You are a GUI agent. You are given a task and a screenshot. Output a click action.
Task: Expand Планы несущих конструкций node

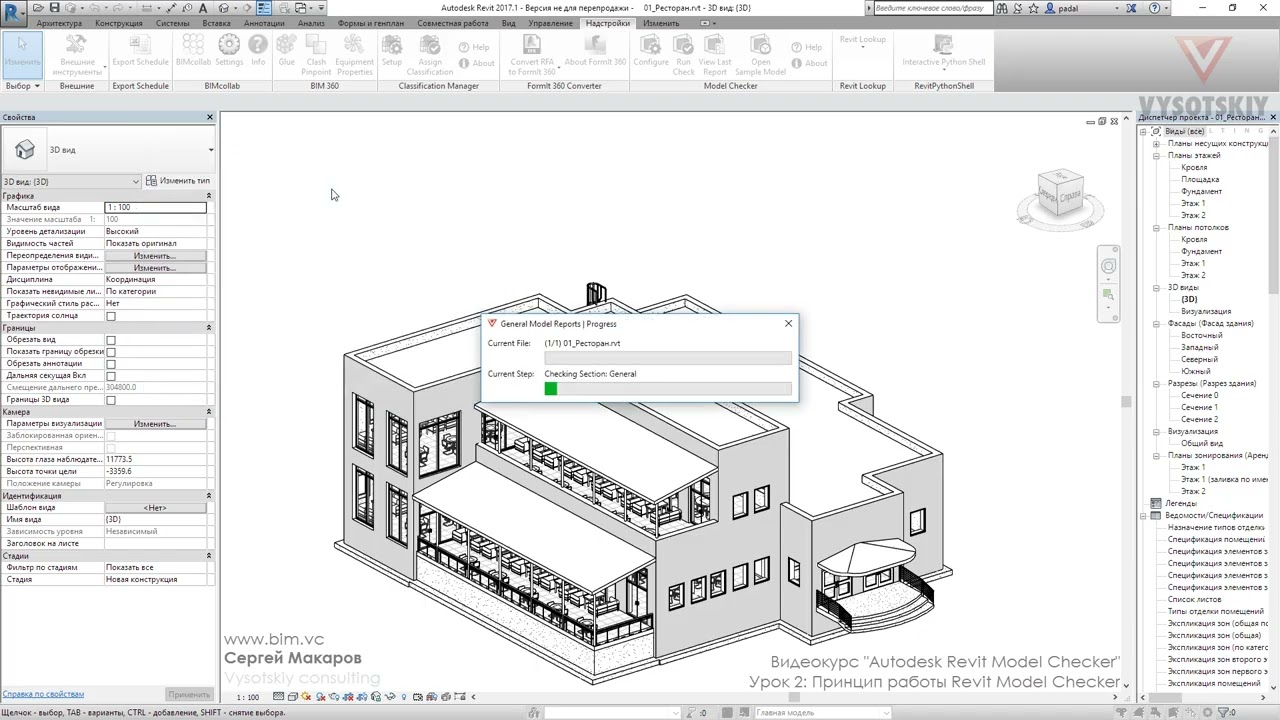pyautogui.click(x=1156, y=144)
